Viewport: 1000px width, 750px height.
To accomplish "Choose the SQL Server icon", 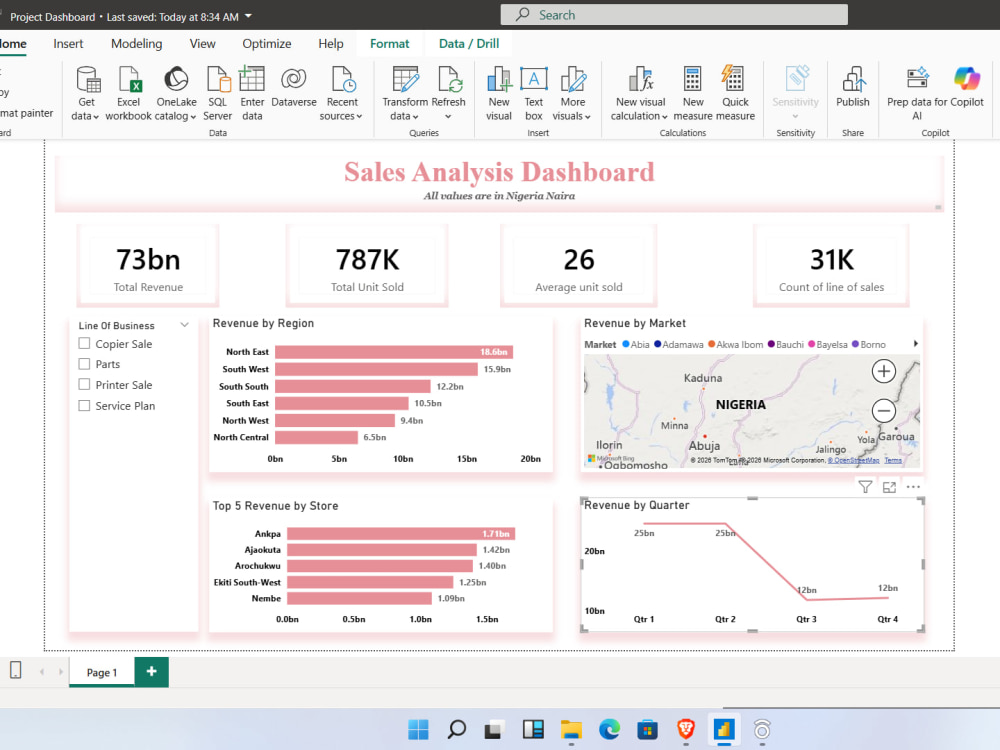I will pyautogui.click(x=218, y=80).
